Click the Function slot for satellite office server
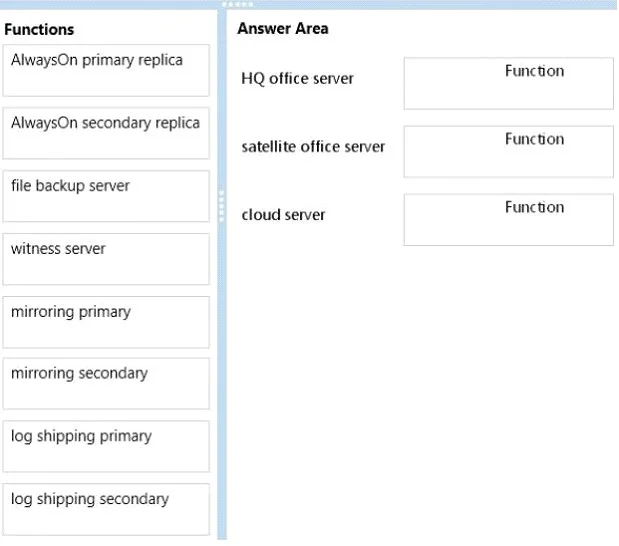Viewport: 619px width, 546px height. [508, 152]
